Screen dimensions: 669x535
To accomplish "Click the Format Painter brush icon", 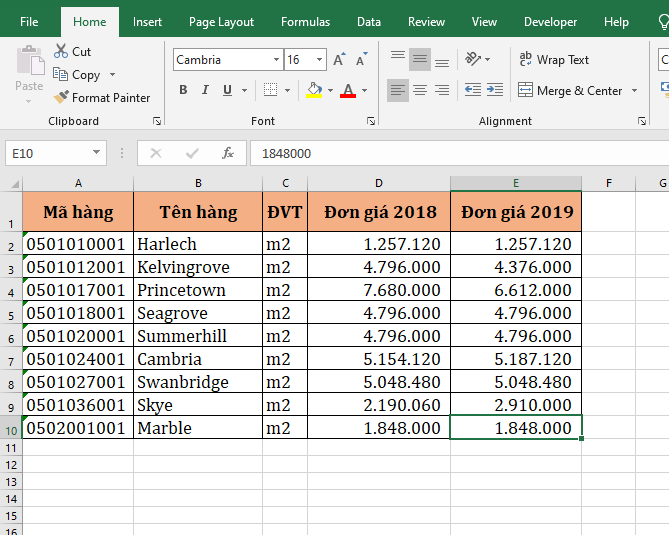I will tap(61, 98).
